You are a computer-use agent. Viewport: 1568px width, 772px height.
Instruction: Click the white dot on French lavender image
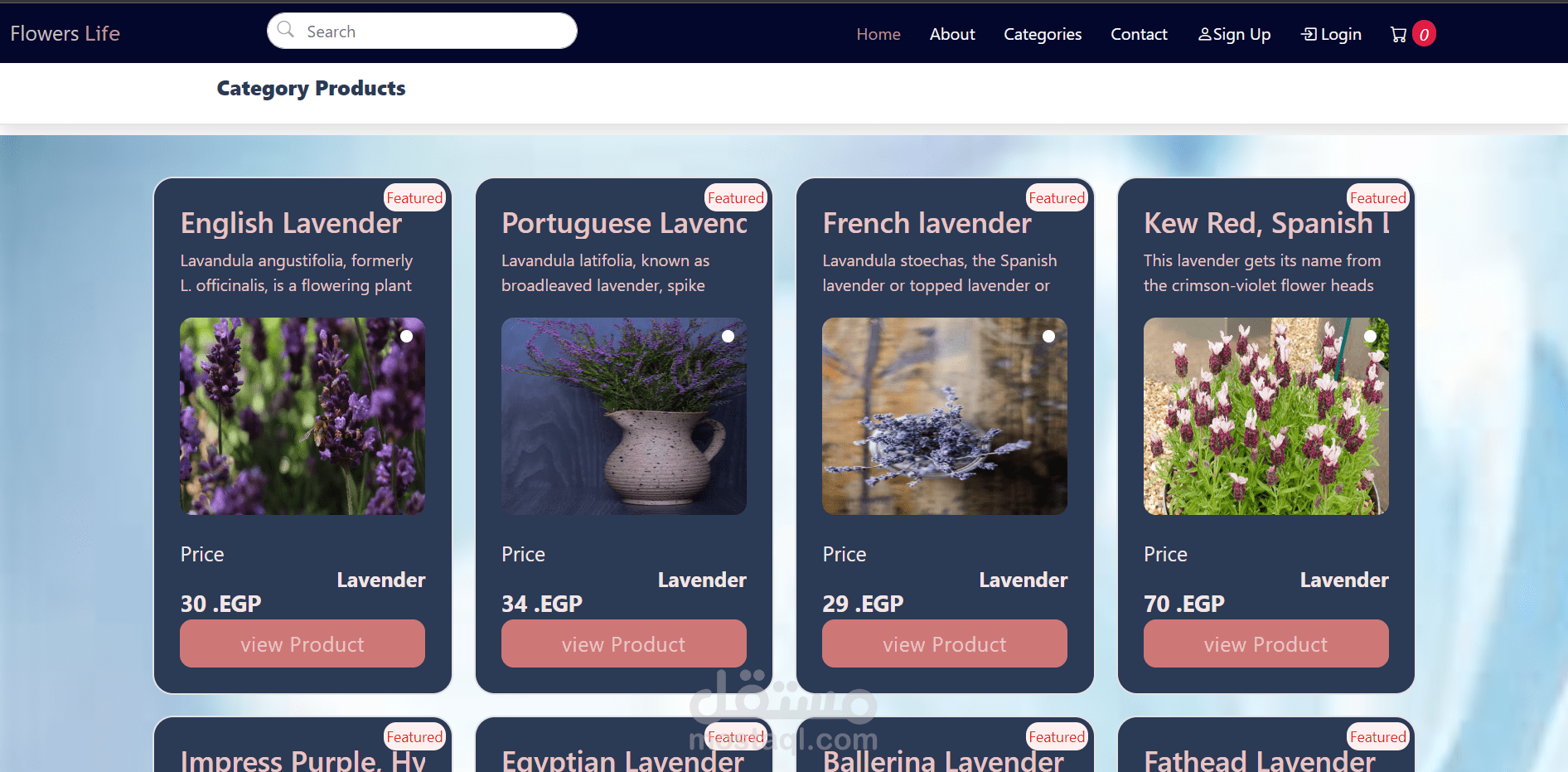click(x=1048, y=336)
